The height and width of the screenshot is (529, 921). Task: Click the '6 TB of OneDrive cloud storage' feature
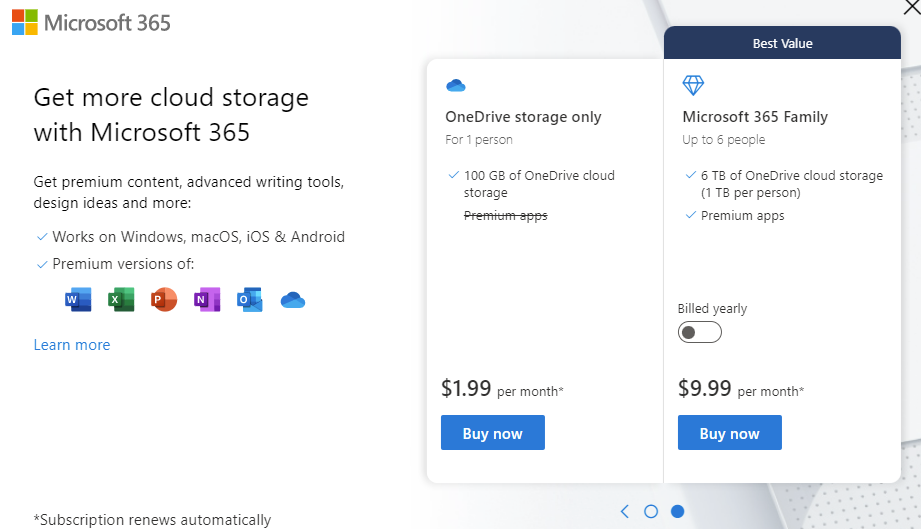point(792,184)
